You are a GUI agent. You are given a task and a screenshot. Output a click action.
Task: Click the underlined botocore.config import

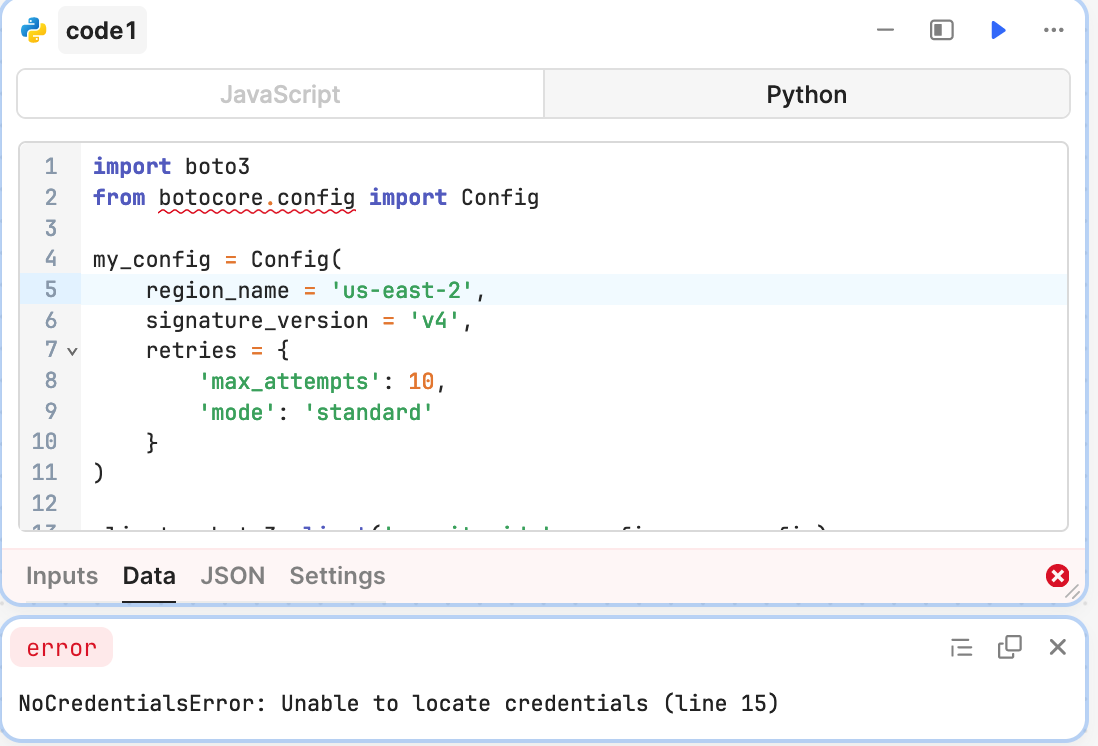[257, 198]
